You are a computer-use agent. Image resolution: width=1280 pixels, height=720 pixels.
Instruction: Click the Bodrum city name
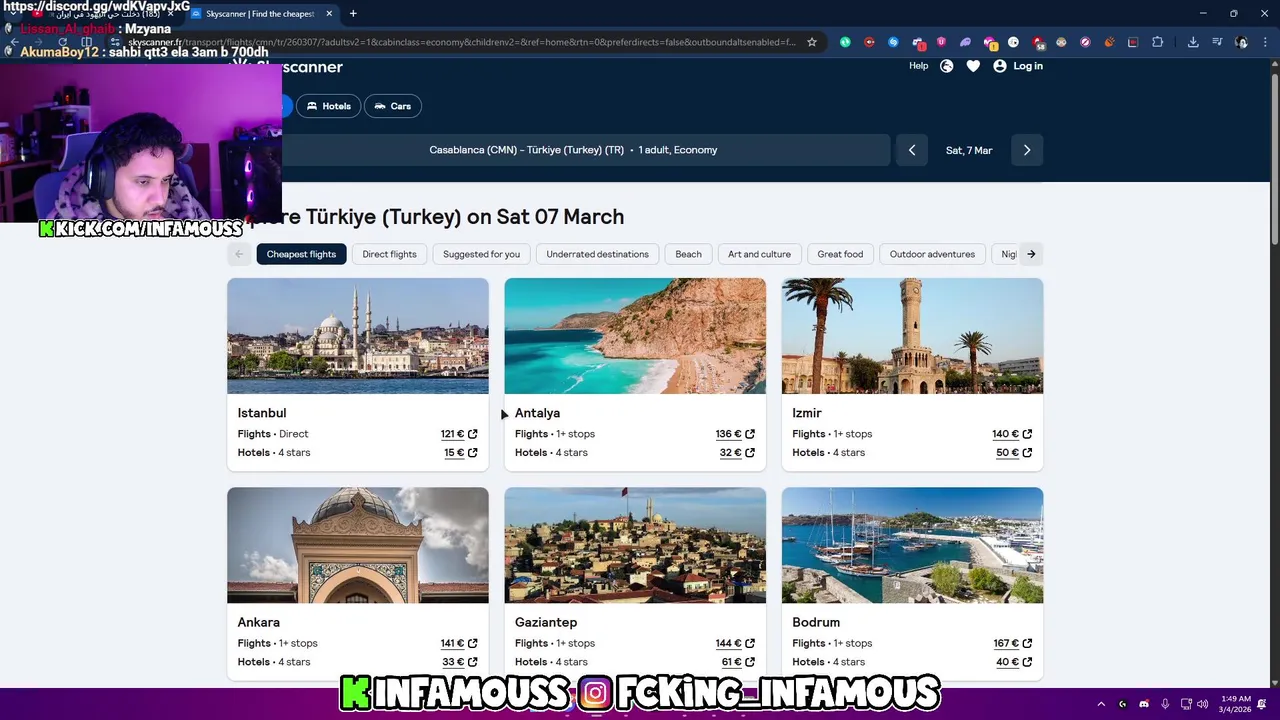click(816, 622)
